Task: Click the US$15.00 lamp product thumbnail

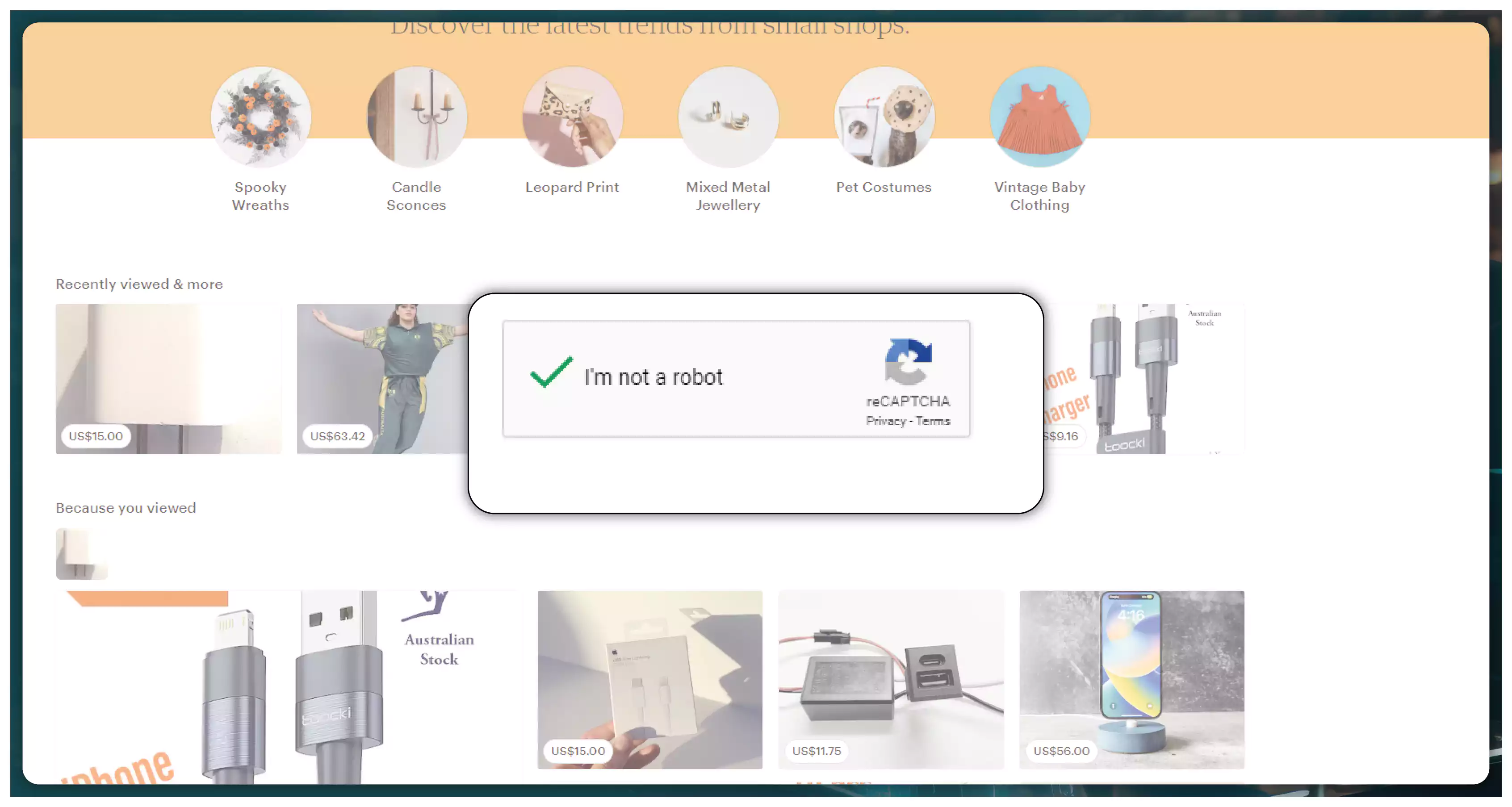Action: click(x=169, y=379)
